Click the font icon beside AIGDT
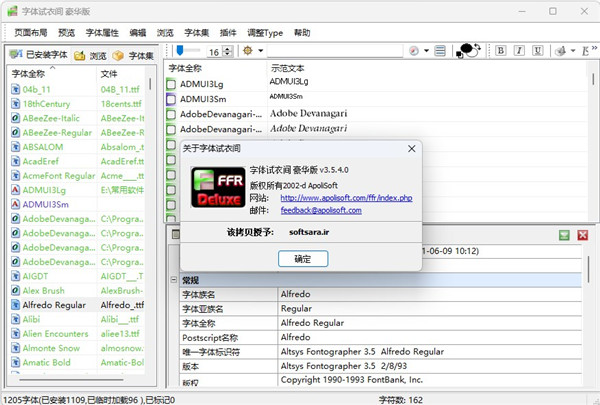The image size is (600, 405). click(15, 276)
